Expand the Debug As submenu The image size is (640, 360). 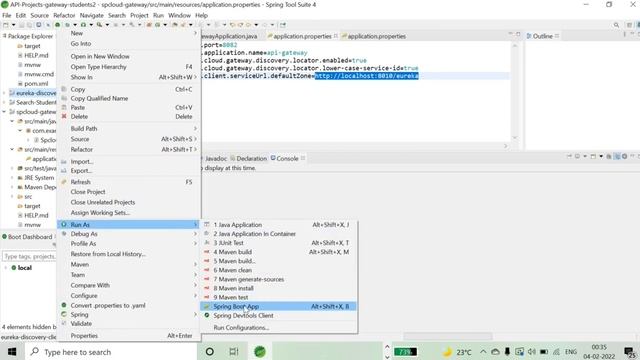pos(129,234)
